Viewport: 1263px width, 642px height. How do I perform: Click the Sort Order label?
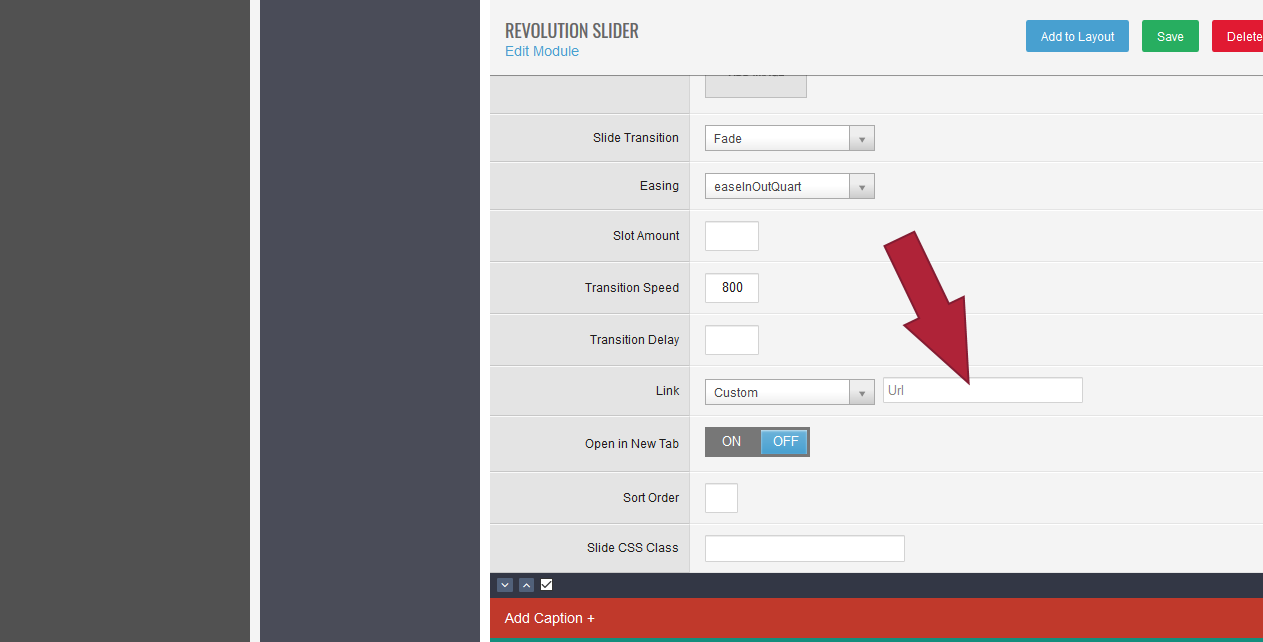pyautogui.click(x=651, y=498)
